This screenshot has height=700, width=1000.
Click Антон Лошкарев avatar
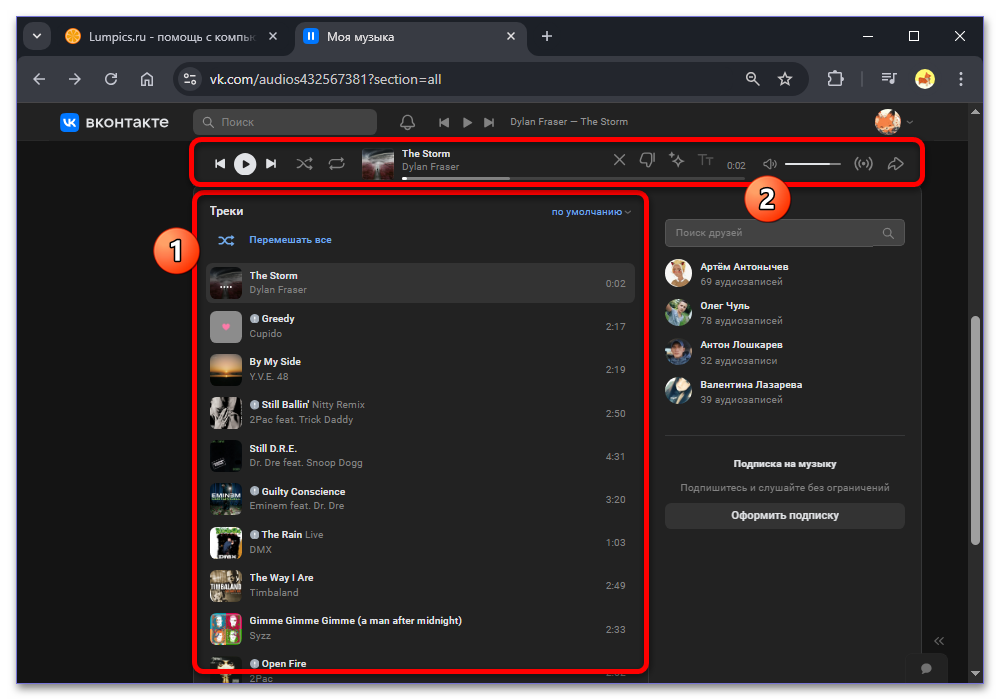coord(679,352)
